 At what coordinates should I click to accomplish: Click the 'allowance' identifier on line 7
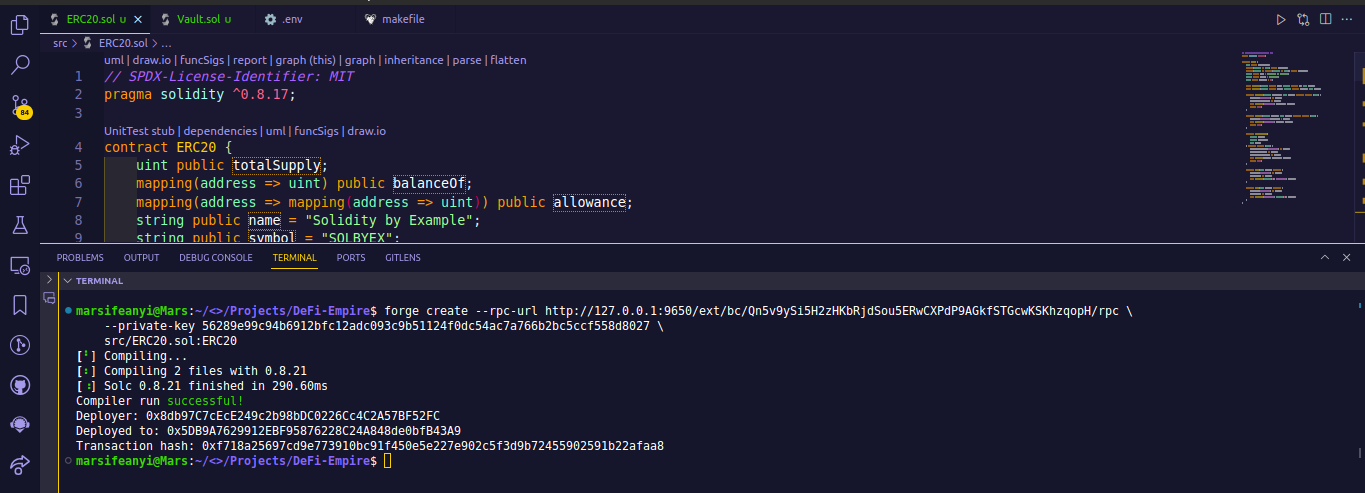589,202
